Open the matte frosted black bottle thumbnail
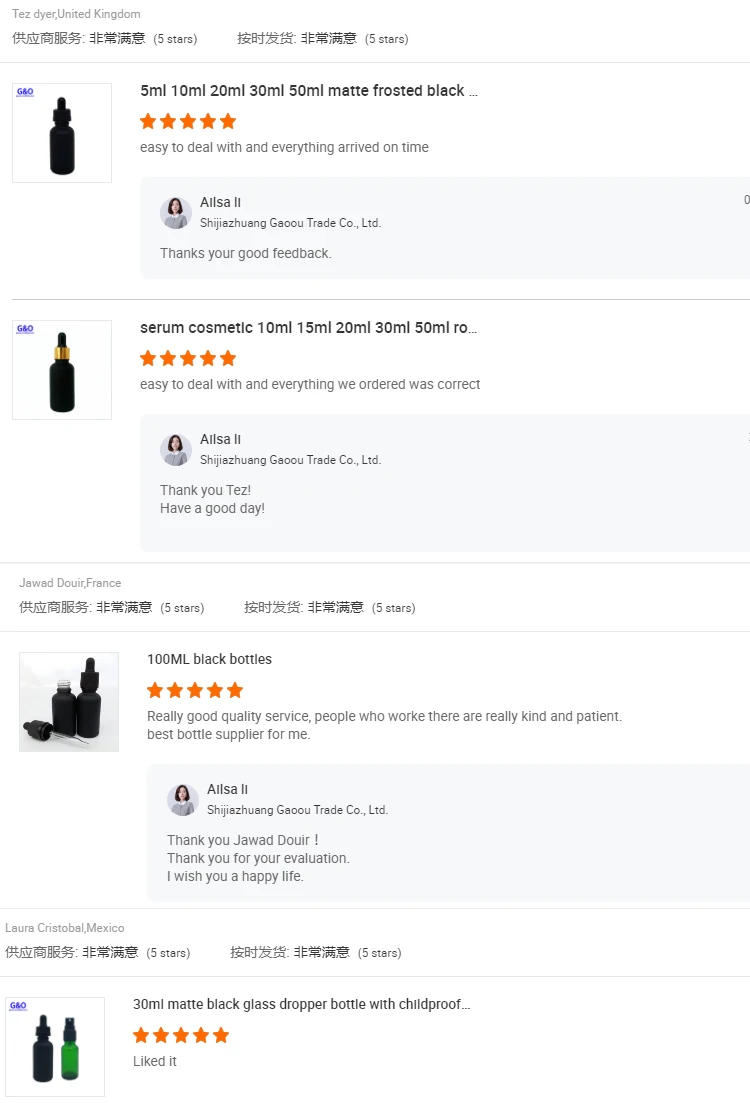The image size is (750, 1103). [62, 133]
